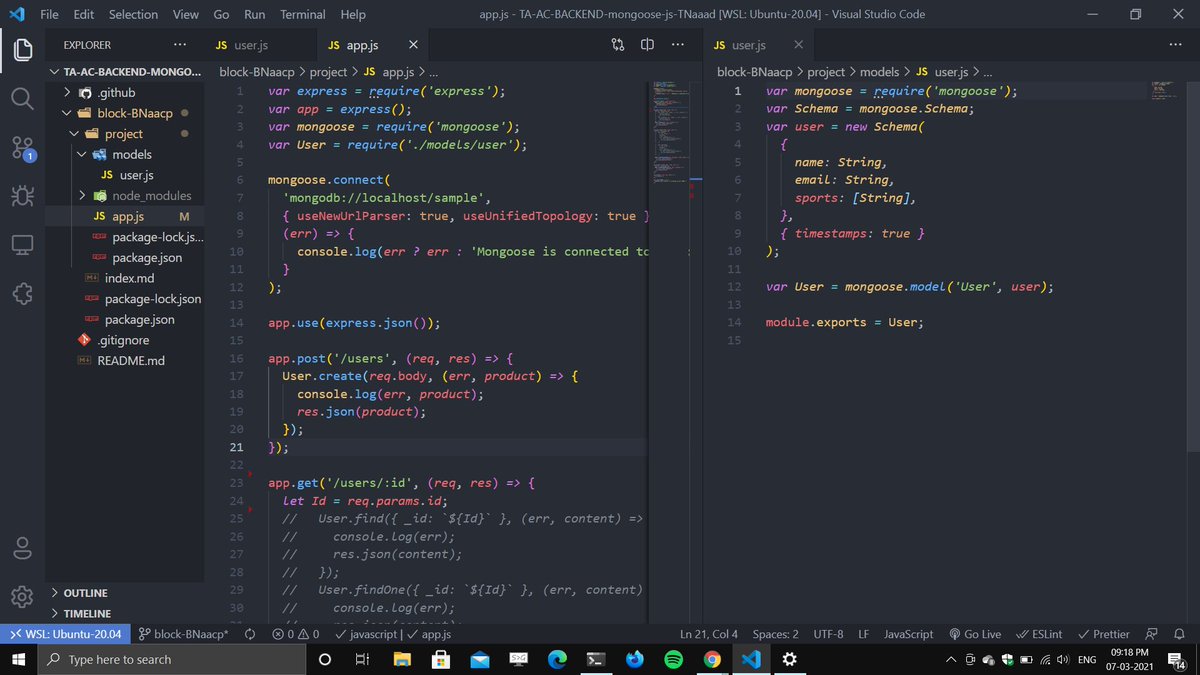Screen dimensions: 1200x675
Task: Open More Actions for left editor group
Action: click(x=678, y=45)
